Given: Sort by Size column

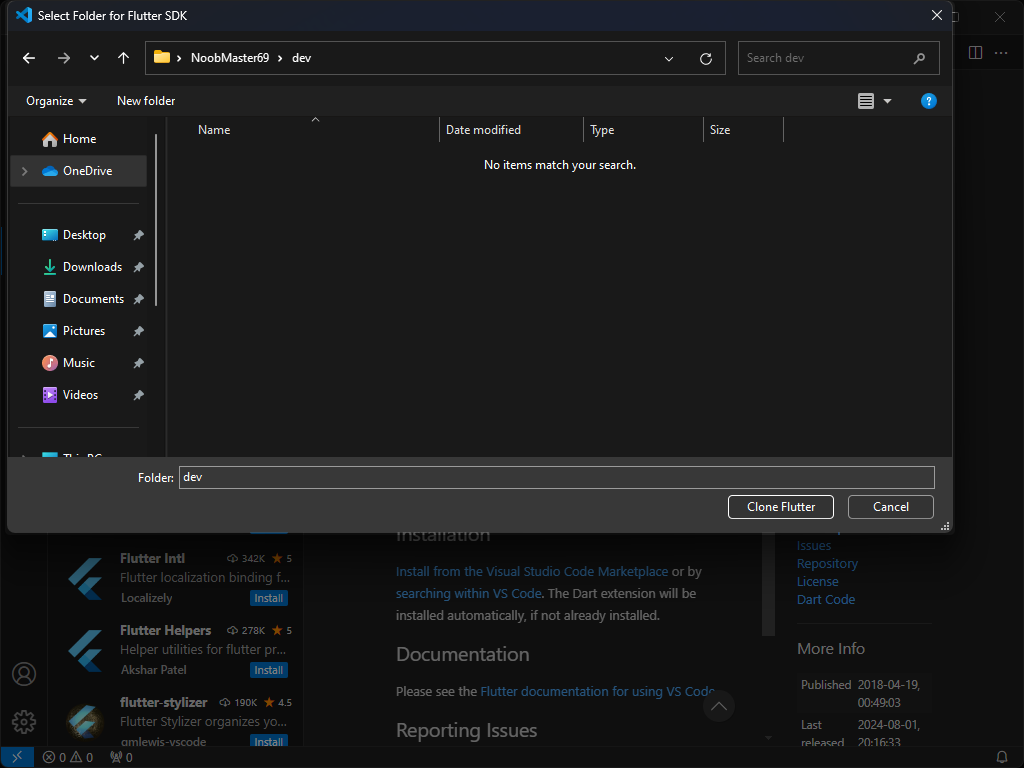Looking at the screenshot, I should pyautogui.click(x=720, y=130).
